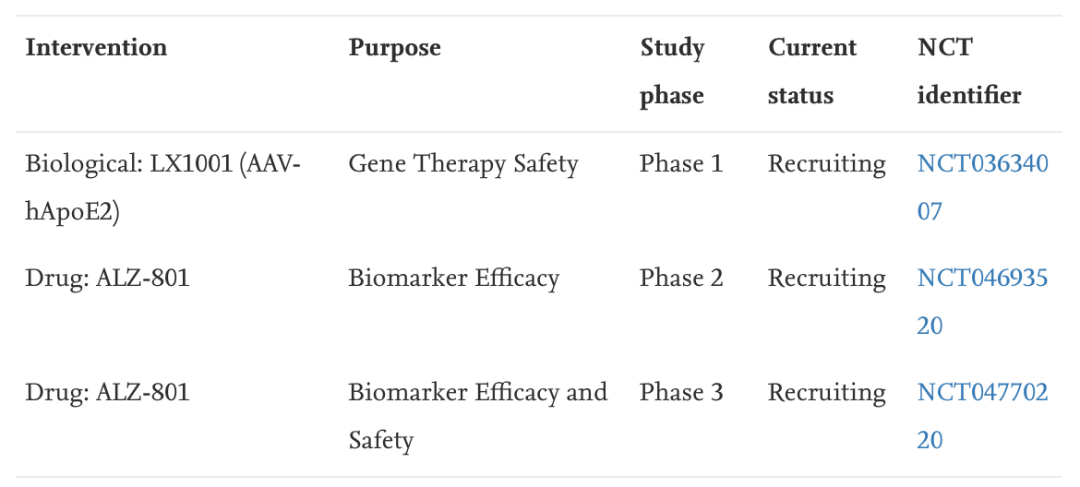
Task: Click the Gene Therapy Safety purpose cell
Action: point(463,164)
